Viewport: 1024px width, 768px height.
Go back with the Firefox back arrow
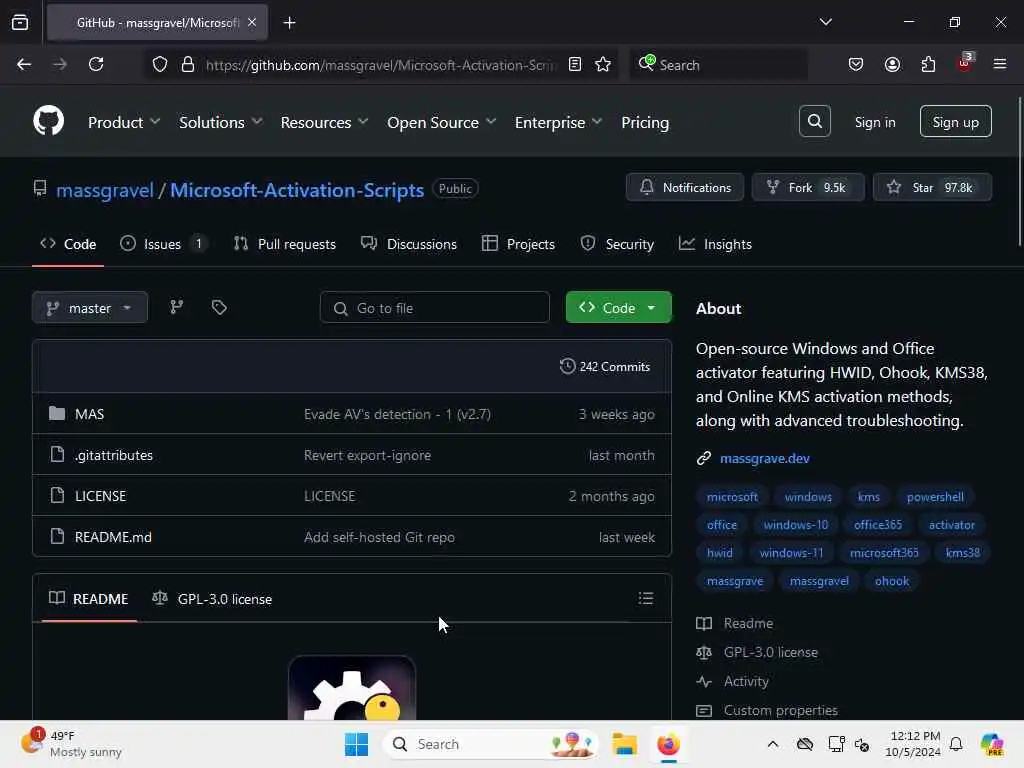click(24, 64)
